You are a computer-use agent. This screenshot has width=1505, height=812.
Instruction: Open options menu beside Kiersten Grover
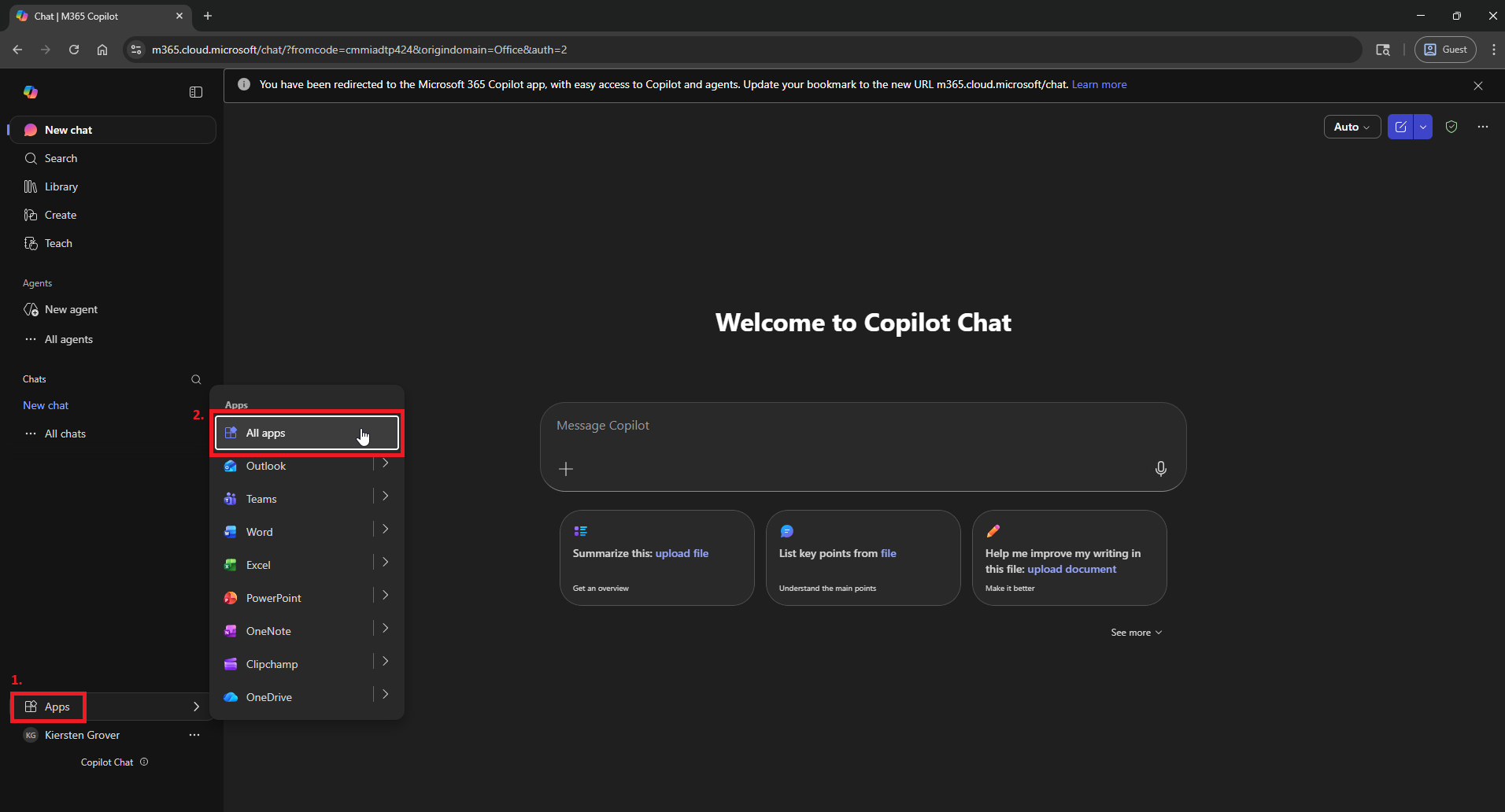coord(194,735)
